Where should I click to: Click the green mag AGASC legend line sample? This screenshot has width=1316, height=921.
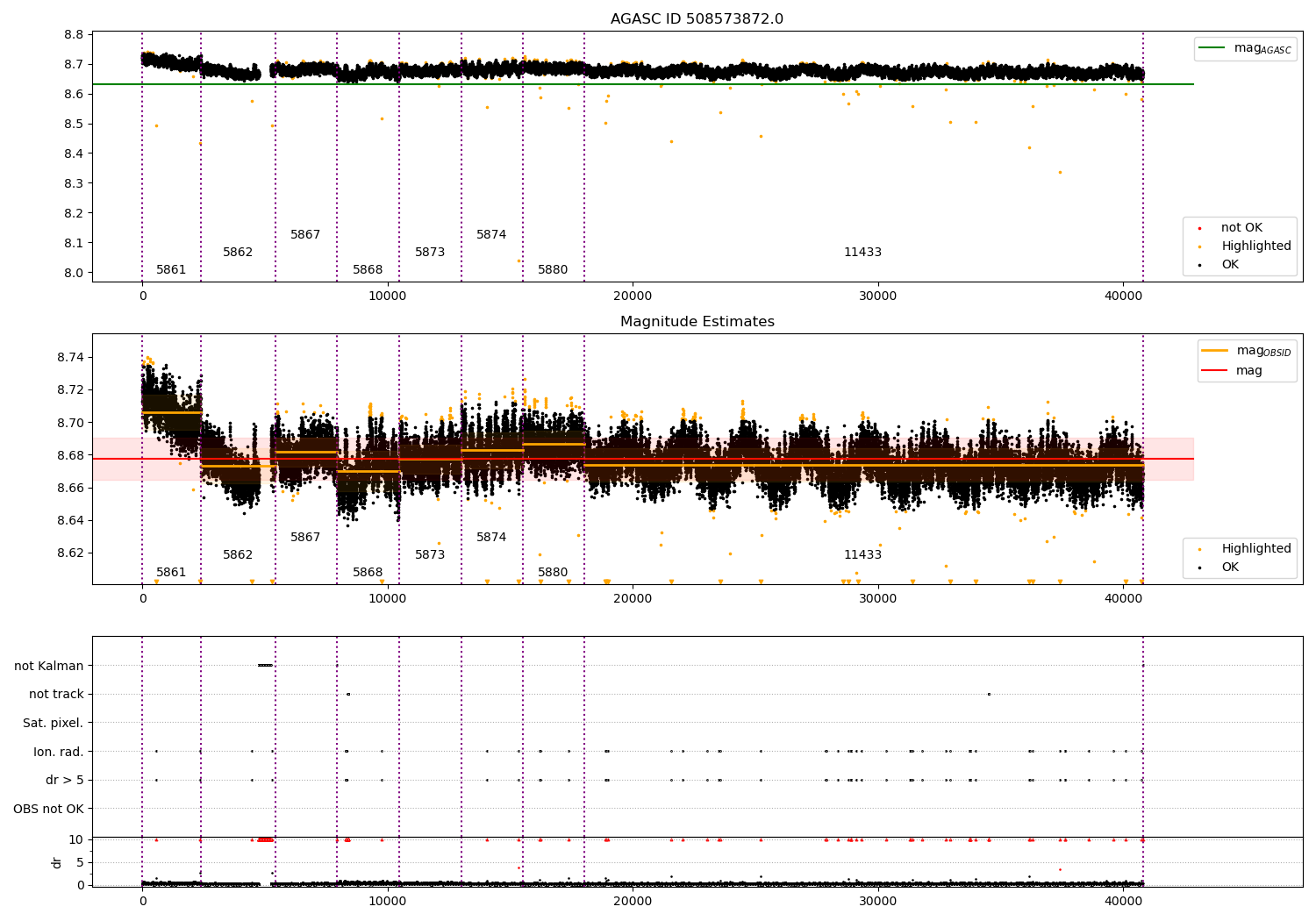pyautogui.click(x=1213, y=48)
